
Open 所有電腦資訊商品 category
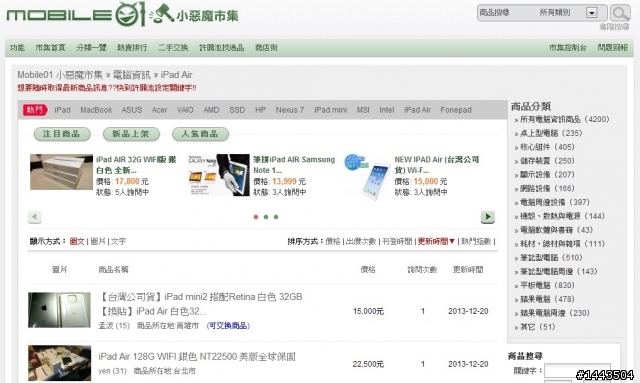click(x=565, y=119)
